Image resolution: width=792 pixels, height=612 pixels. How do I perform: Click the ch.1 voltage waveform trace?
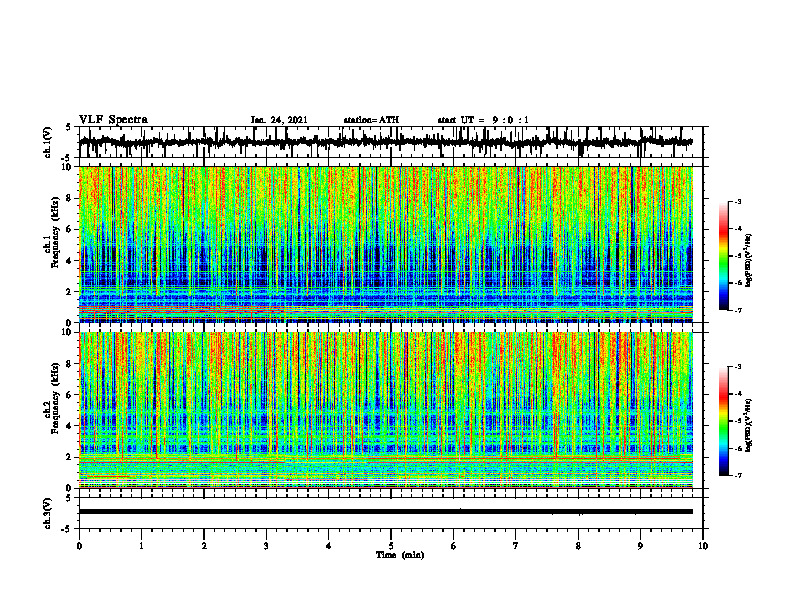coord(385,142)
